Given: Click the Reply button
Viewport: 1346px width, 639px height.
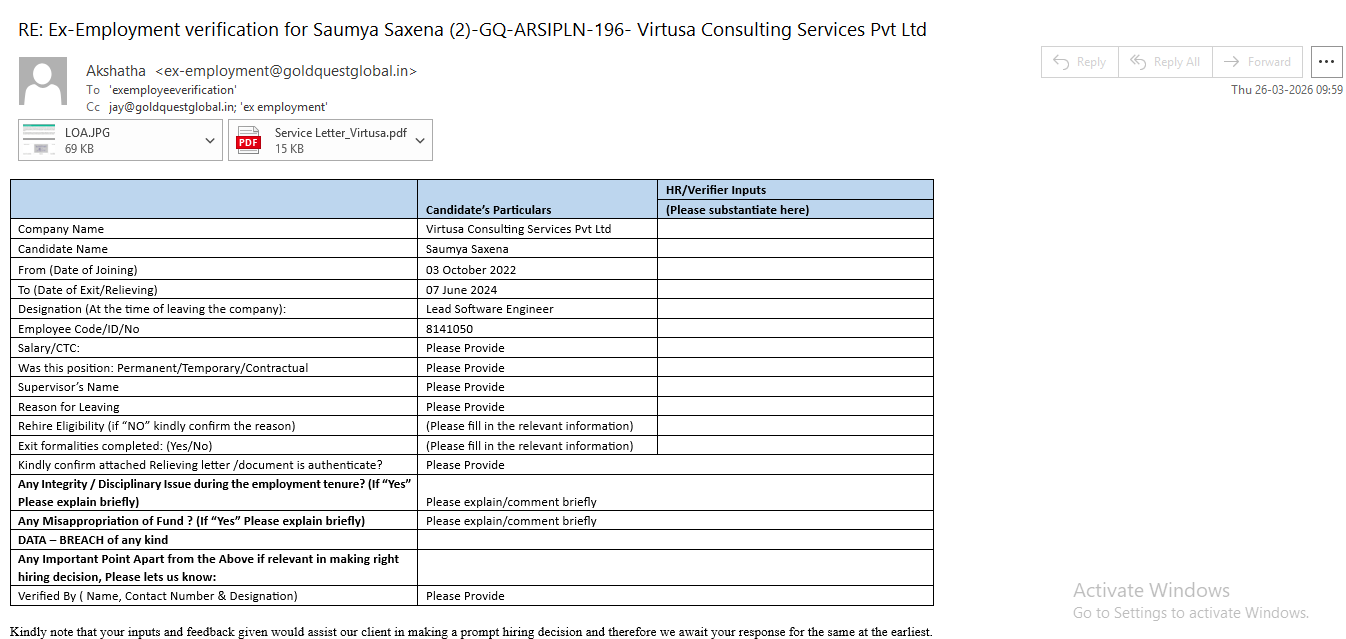Looking at the screenshot, I should pyautogui.click(x=1079, y=62).
